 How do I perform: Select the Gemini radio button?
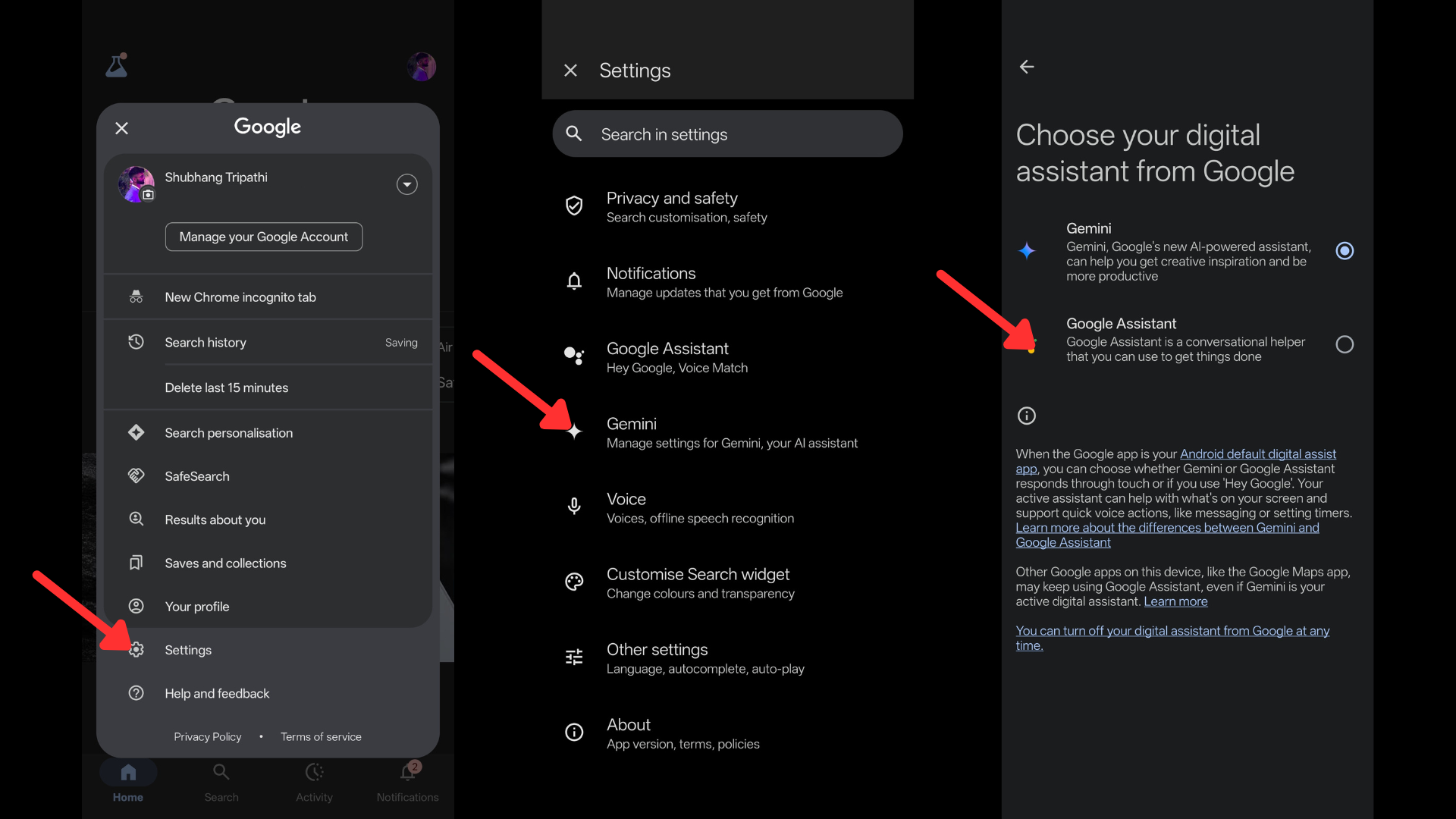(x=1345, y=251)
